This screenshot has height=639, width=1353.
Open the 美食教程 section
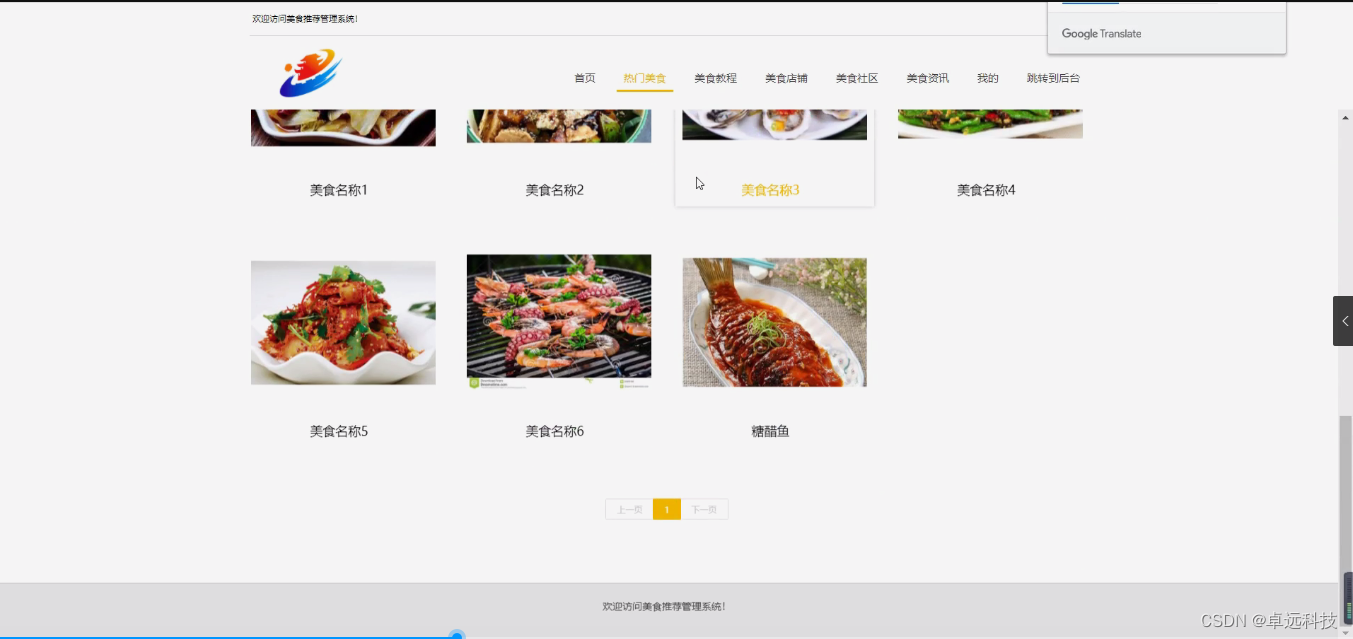(x=715, y=77)
